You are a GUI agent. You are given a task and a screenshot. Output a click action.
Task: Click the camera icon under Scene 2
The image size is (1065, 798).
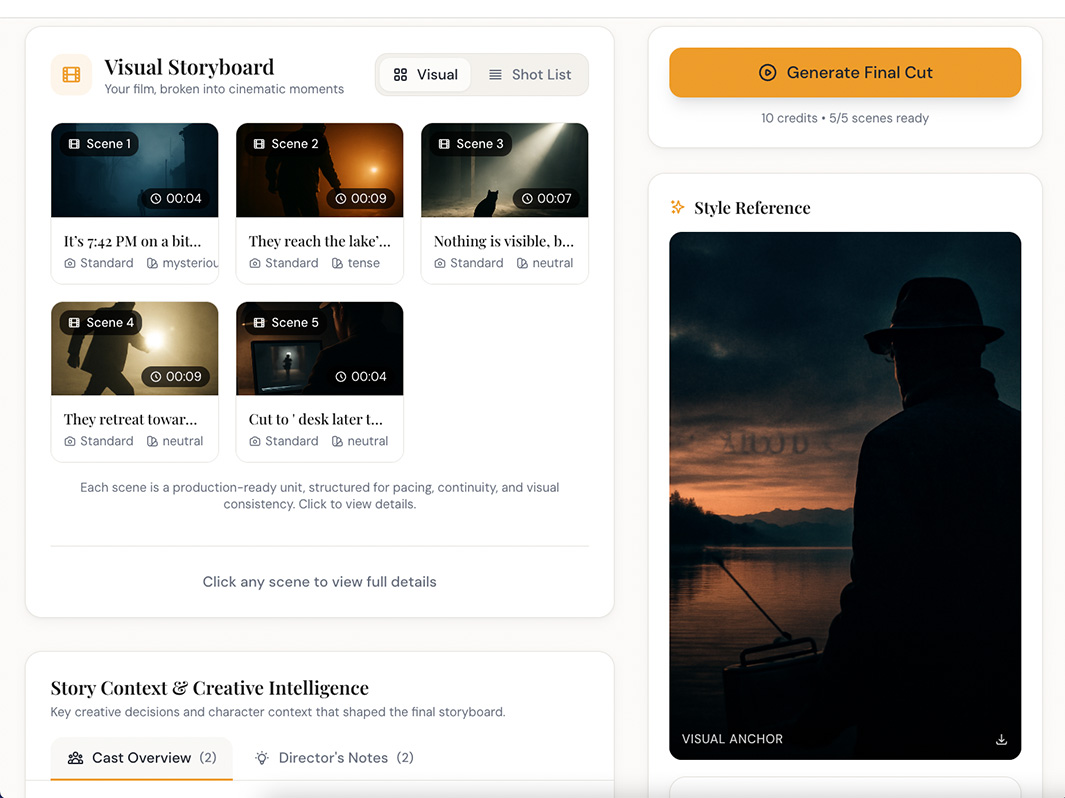[x=255, y=263]
